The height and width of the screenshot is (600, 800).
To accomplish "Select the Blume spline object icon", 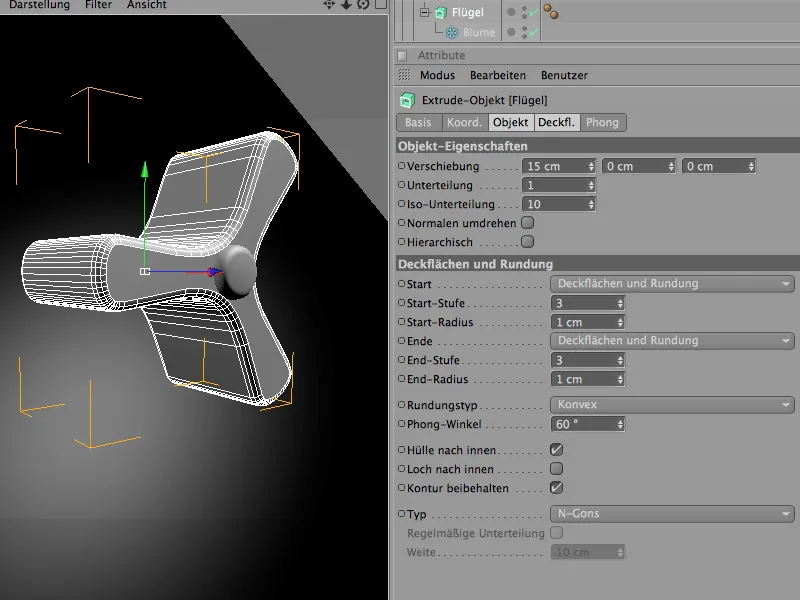I will 452,32.
